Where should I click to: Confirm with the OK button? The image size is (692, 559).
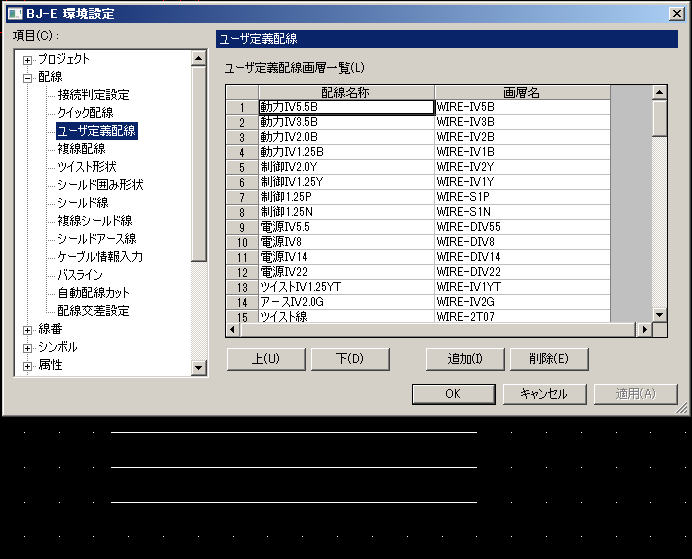453,394
